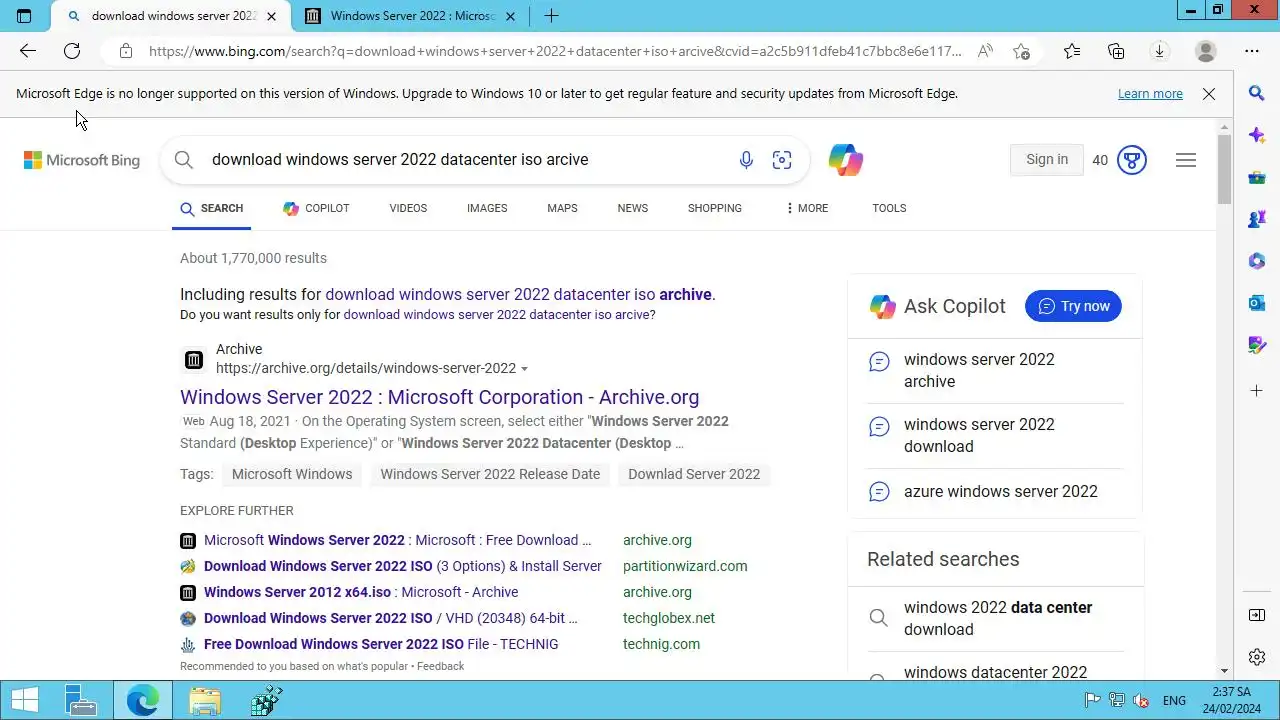
Task: Click Windows Server 2022 Release Date tag
Action: click(490, 474)
